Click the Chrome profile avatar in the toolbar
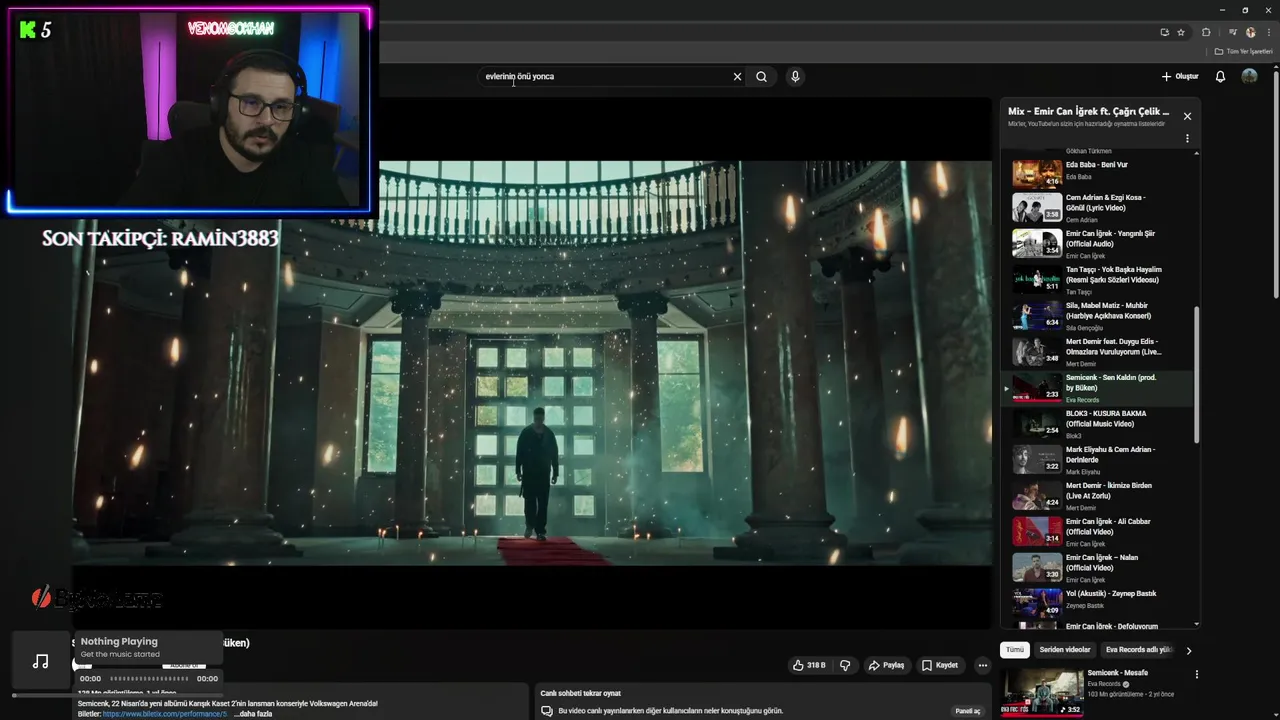The width and height of the screenshot is (1280, 720). coord(1250,32)
